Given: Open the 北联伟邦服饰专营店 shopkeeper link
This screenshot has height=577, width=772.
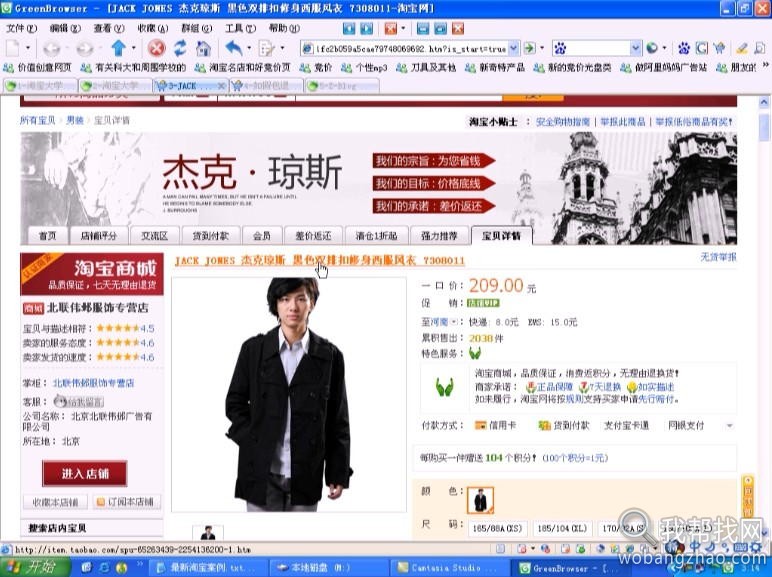Looking at the screenshot, I should [x=94, y=383].
